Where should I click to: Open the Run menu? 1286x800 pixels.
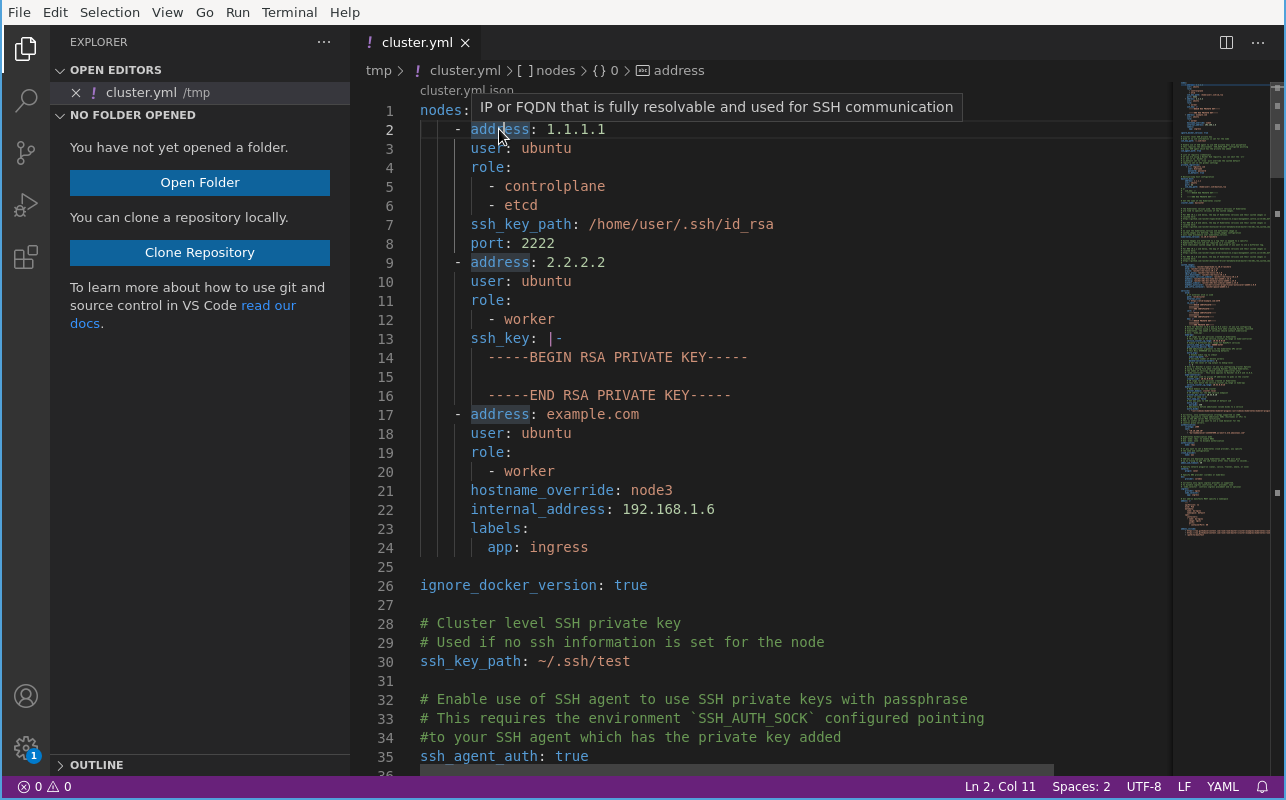238,12
